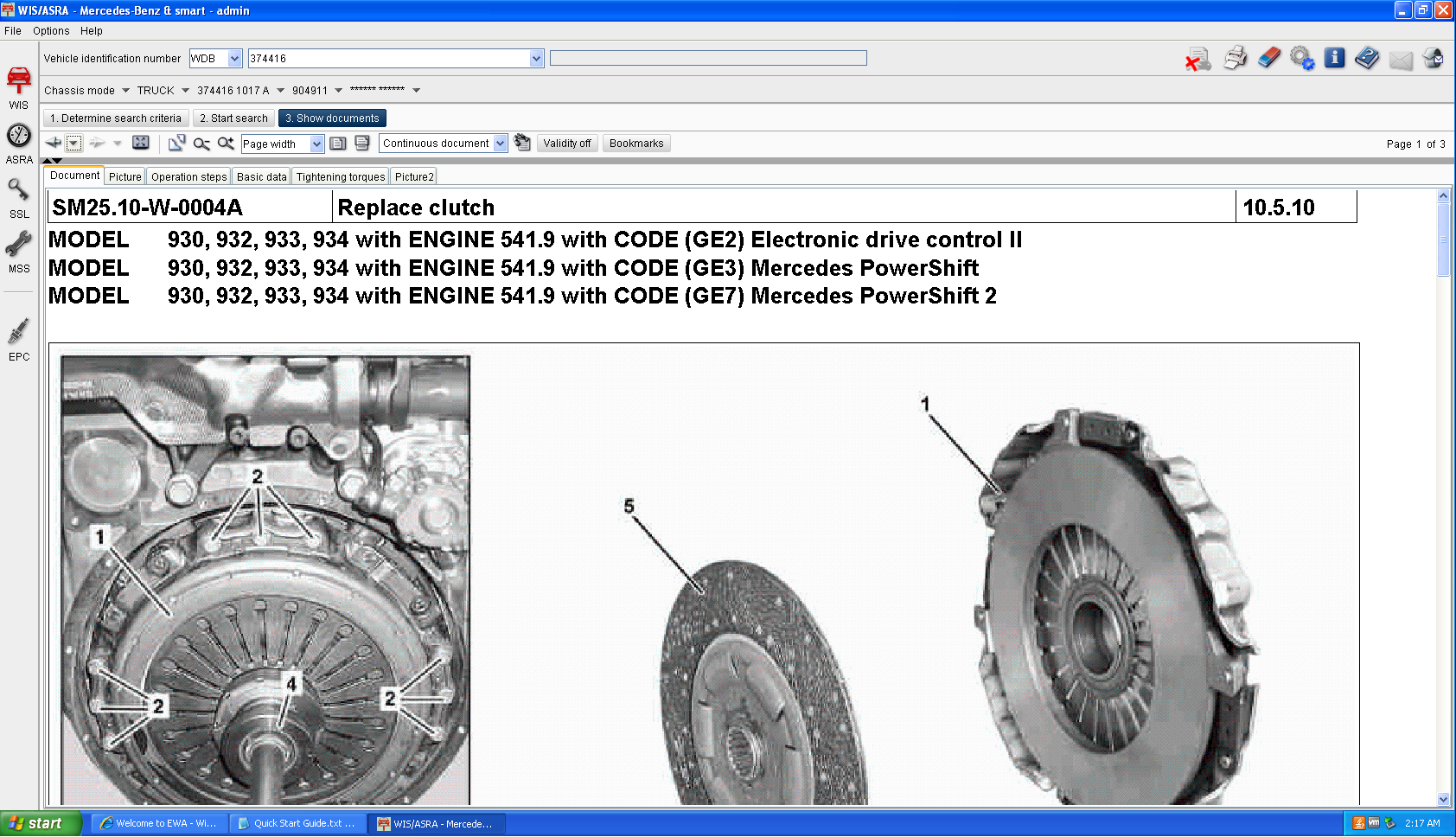1456x837 pixels.
Task: Switch to the Tightening torques tab
Action: (341, 176)
